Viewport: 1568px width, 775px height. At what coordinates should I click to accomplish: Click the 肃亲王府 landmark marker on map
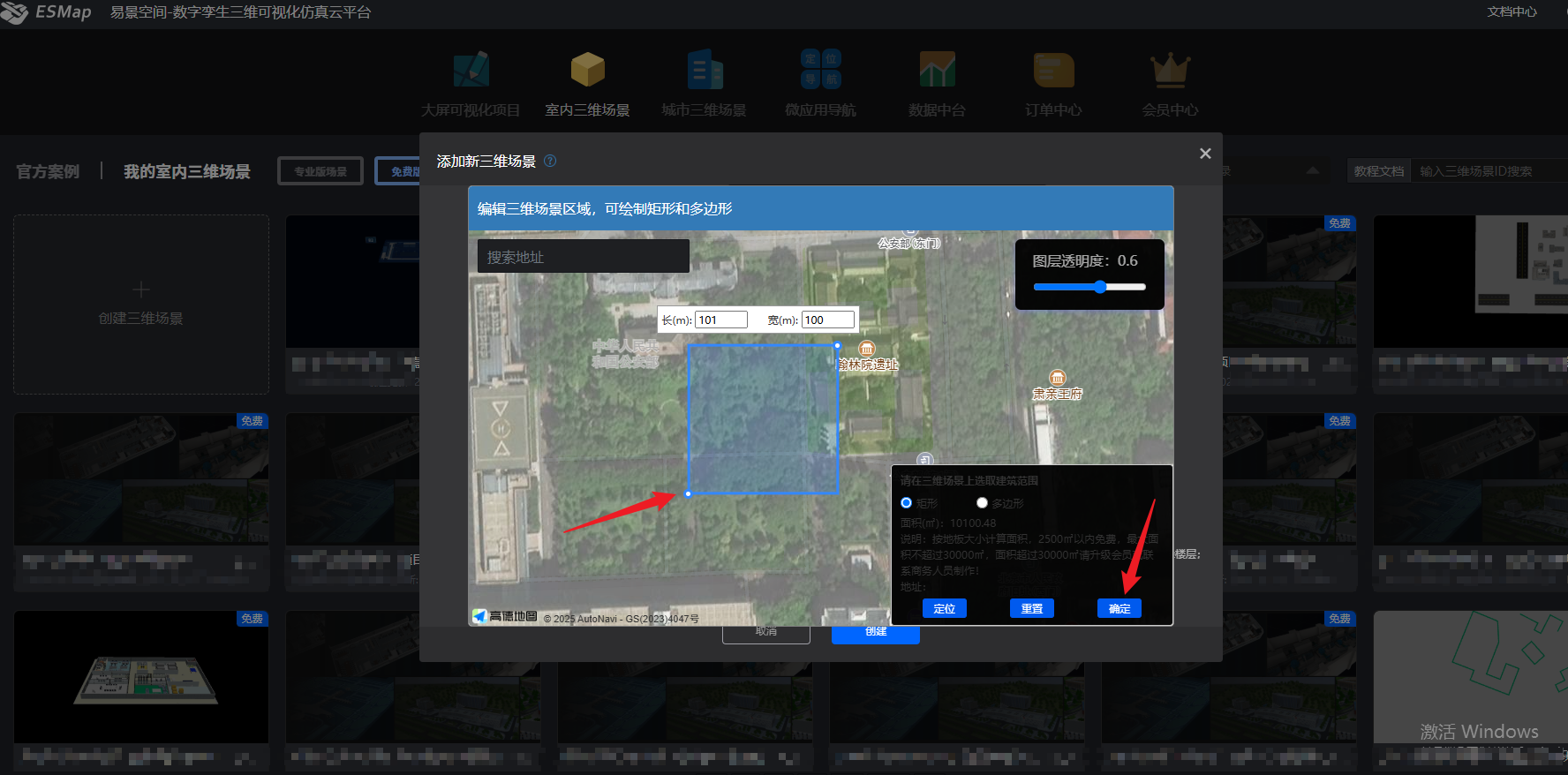[x=1058, y=378]
